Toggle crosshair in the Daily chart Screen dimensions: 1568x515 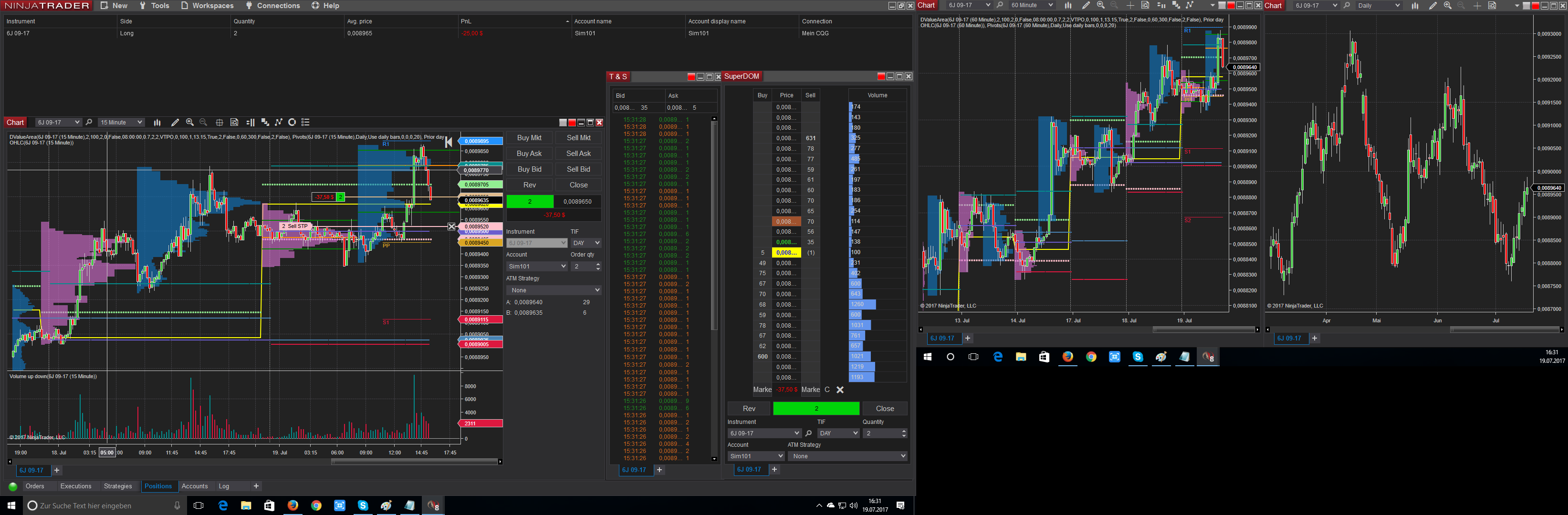tap(1477, 5)
